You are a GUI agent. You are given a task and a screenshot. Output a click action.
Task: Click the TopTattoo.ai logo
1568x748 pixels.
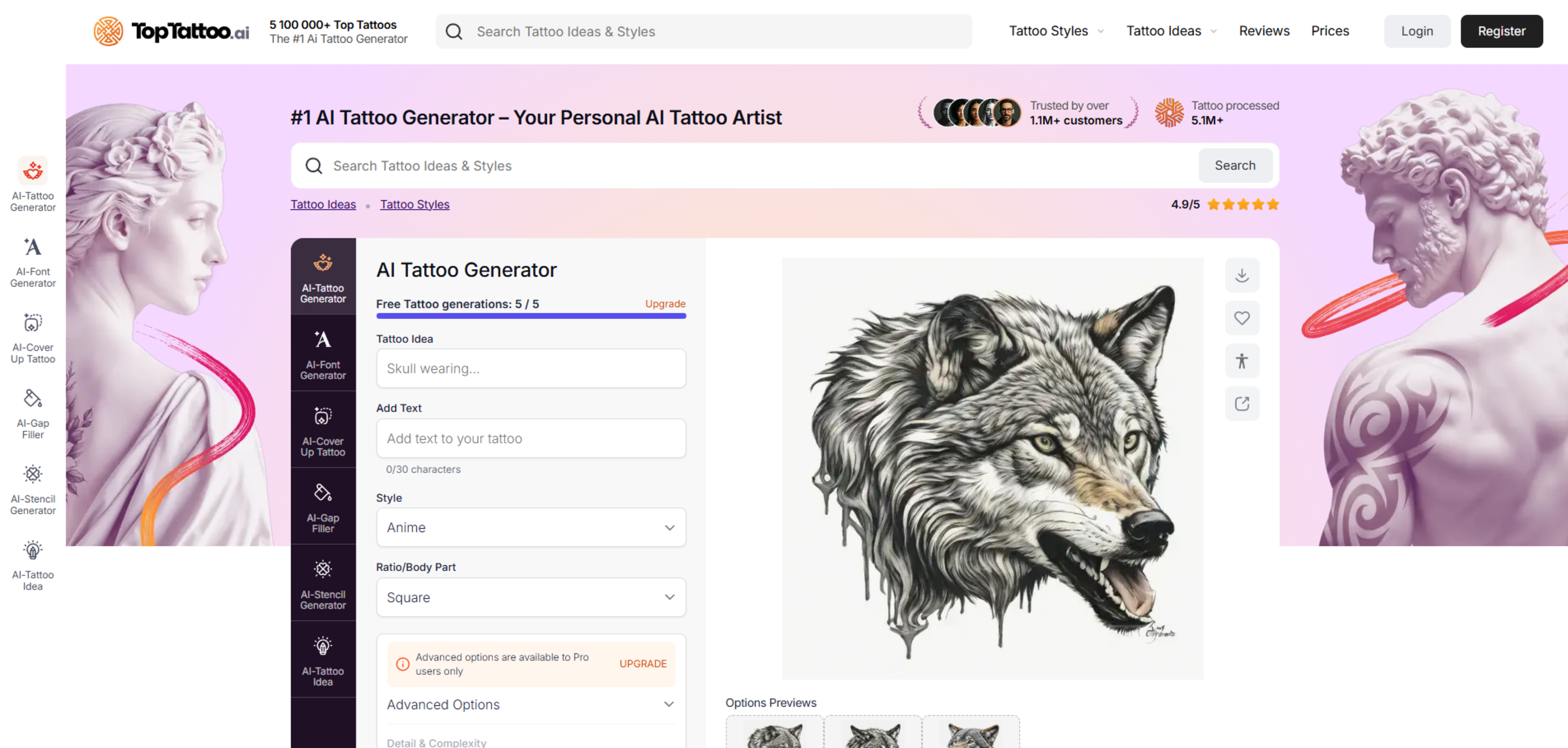pos(171,31)
